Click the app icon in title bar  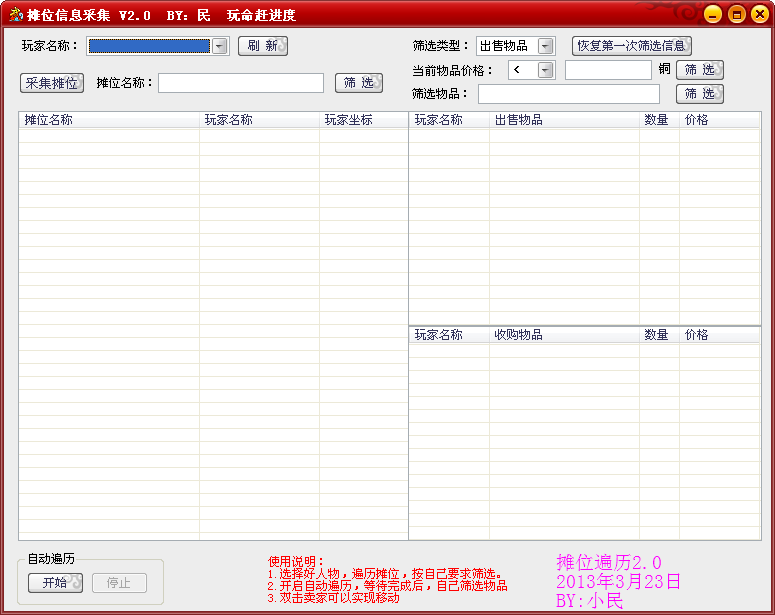pos(15,15)
